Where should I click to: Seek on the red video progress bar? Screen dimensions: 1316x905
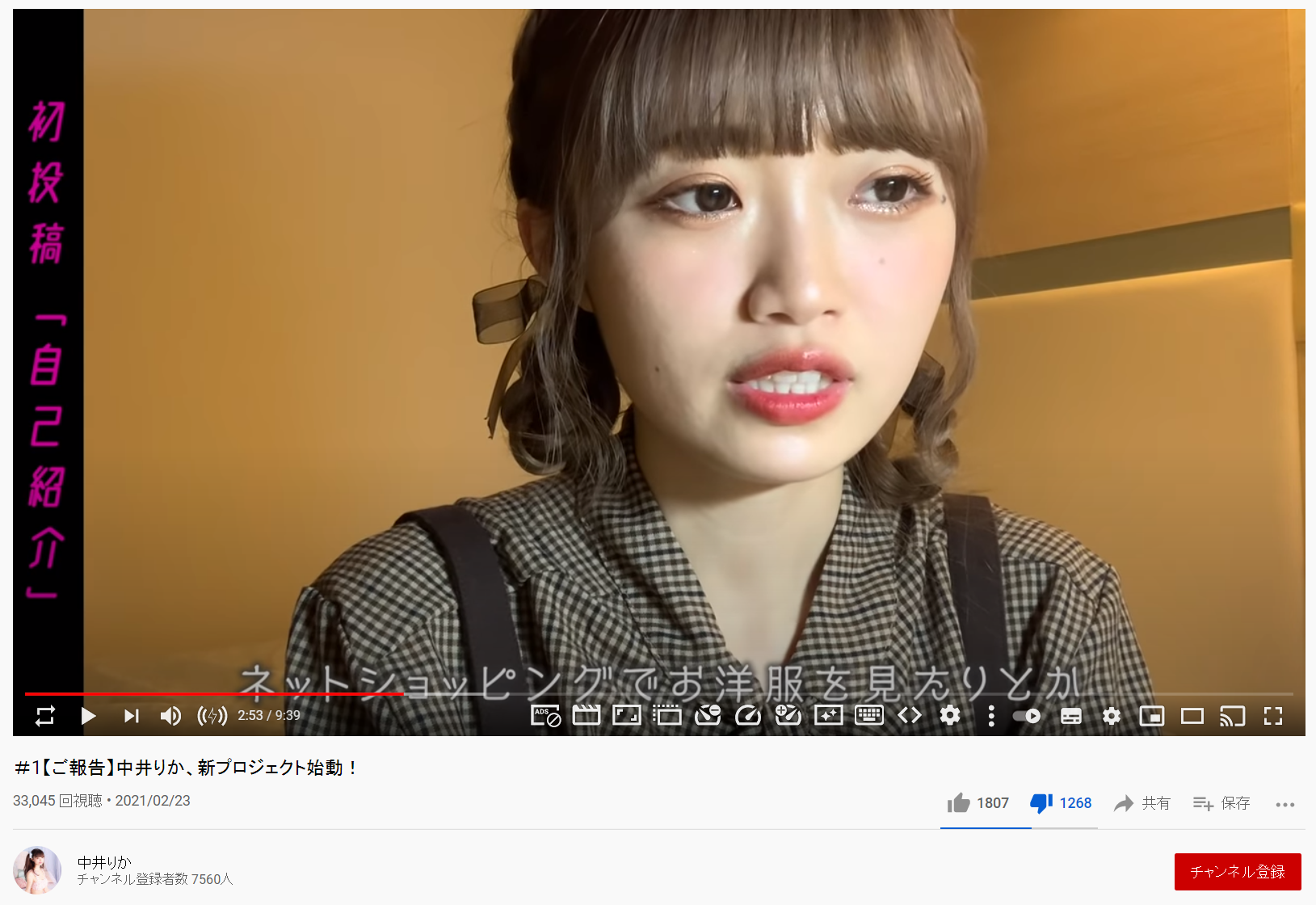click(x=659, y=694)
